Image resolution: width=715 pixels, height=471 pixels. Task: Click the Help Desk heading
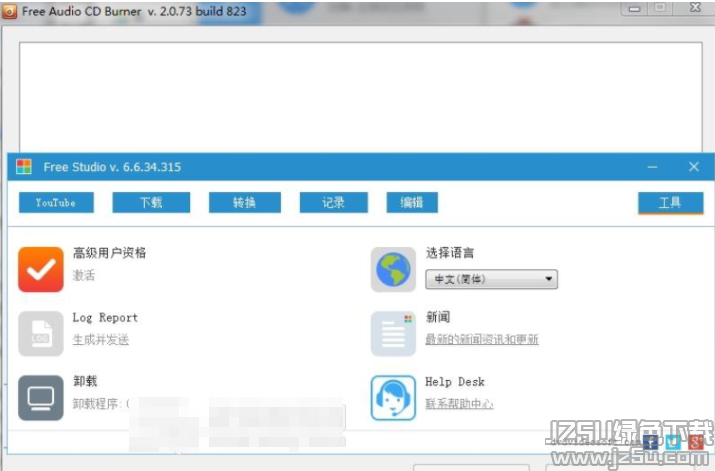[455, 382]
